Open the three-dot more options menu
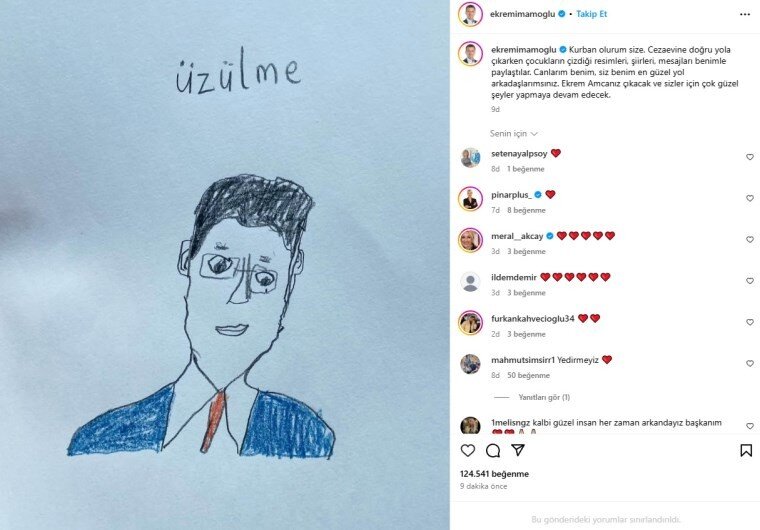 pos(745,15)
